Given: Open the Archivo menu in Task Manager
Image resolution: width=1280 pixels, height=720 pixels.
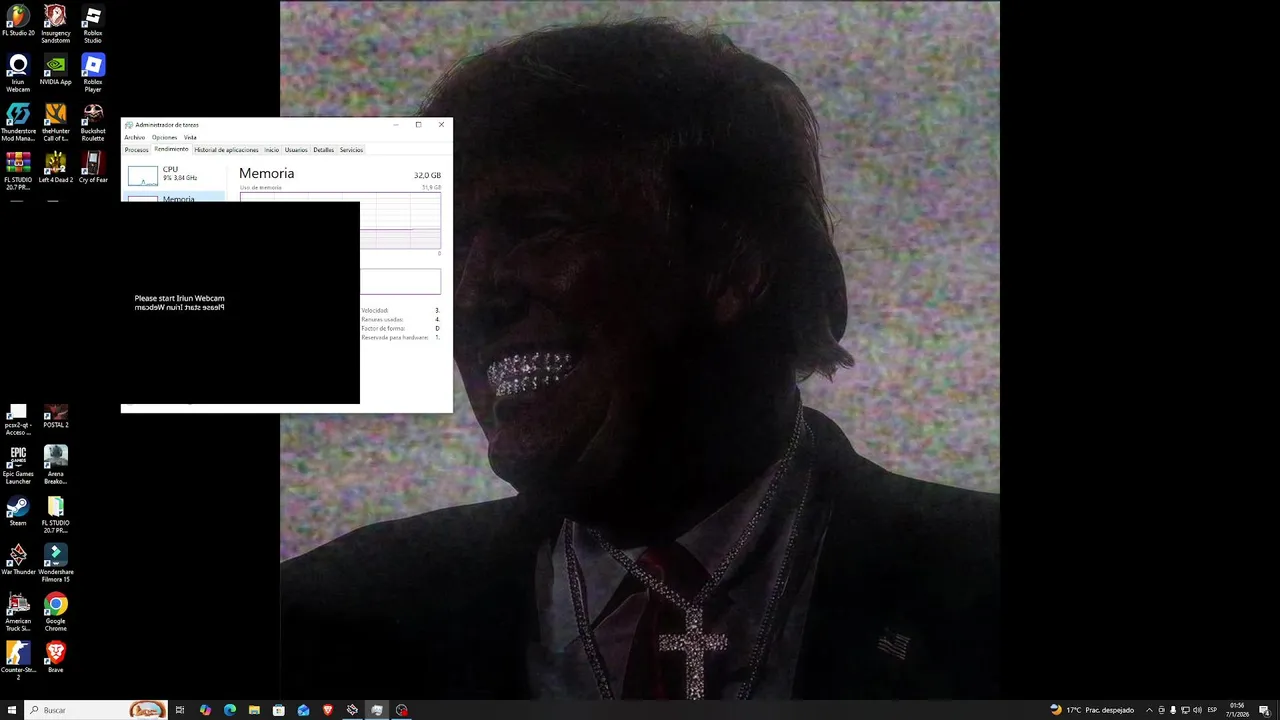Looking at the screenshot, I should [x=135, y=137].
